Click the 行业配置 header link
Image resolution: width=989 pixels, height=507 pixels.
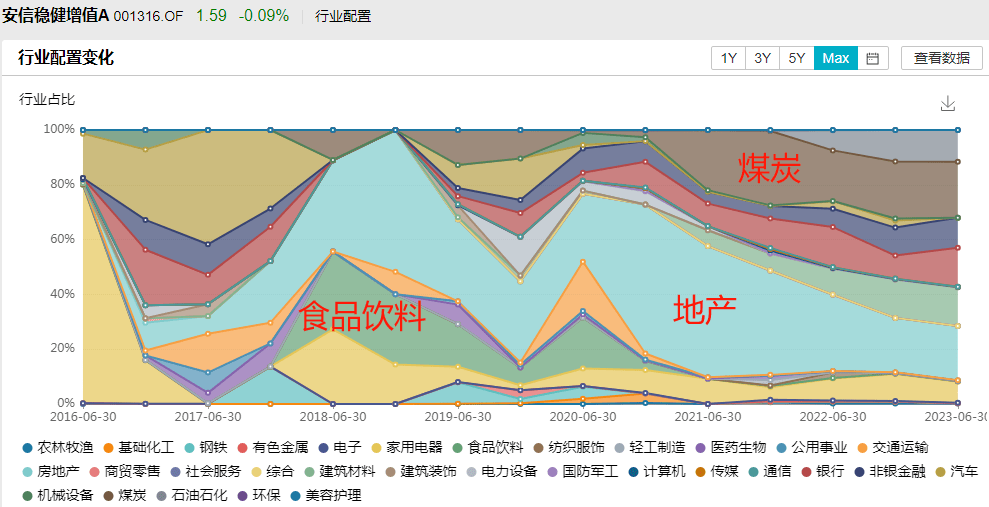342,16
